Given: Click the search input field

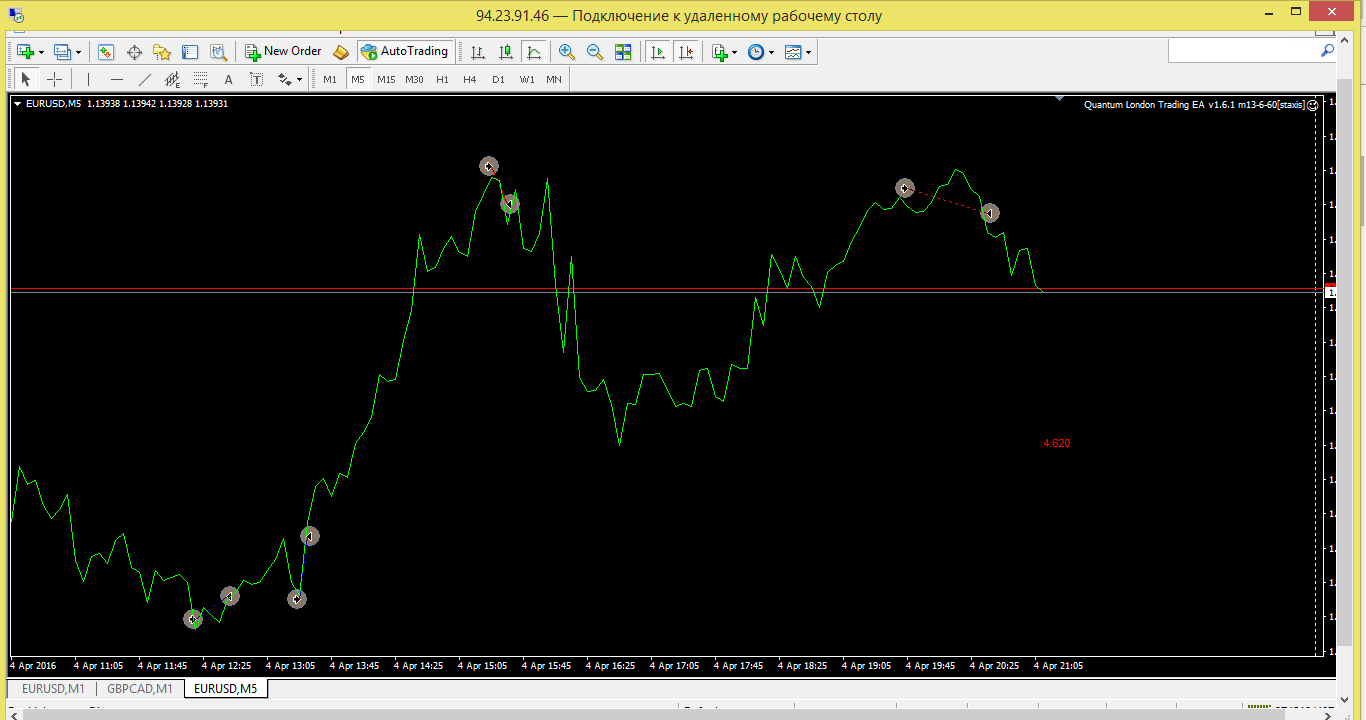Looking at the screenshot, I should (x=1242, y=50).
